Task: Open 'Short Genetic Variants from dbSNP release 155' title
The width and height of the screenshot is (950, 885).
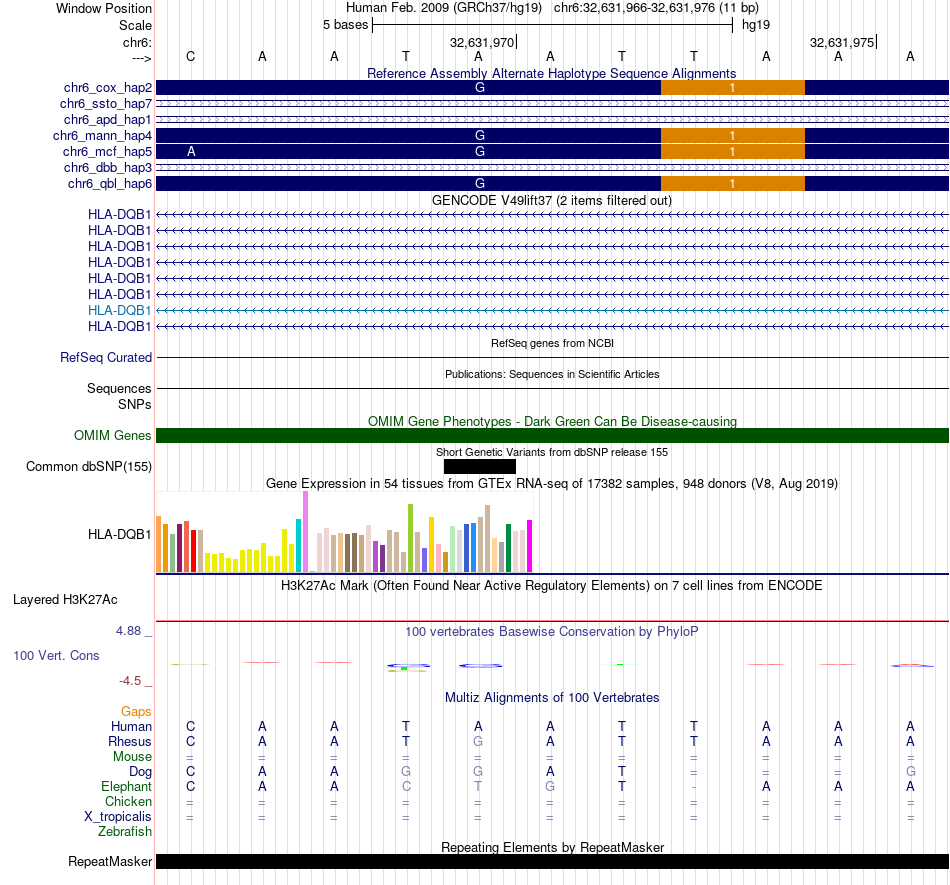Action: point(552,452)
